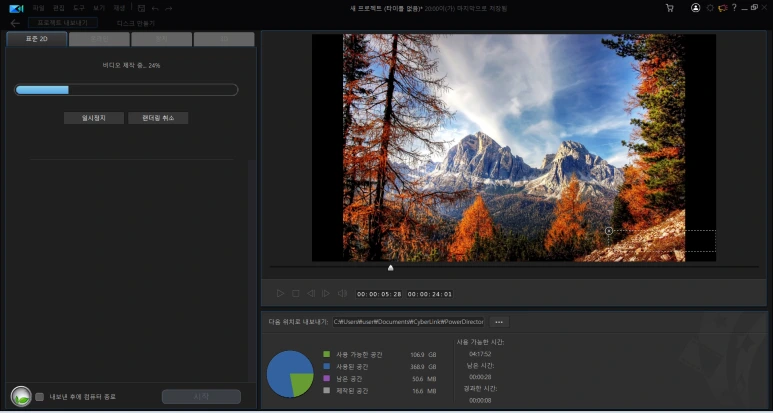Click the save project icon
The image size is (773, 413).
click(141, 8)
